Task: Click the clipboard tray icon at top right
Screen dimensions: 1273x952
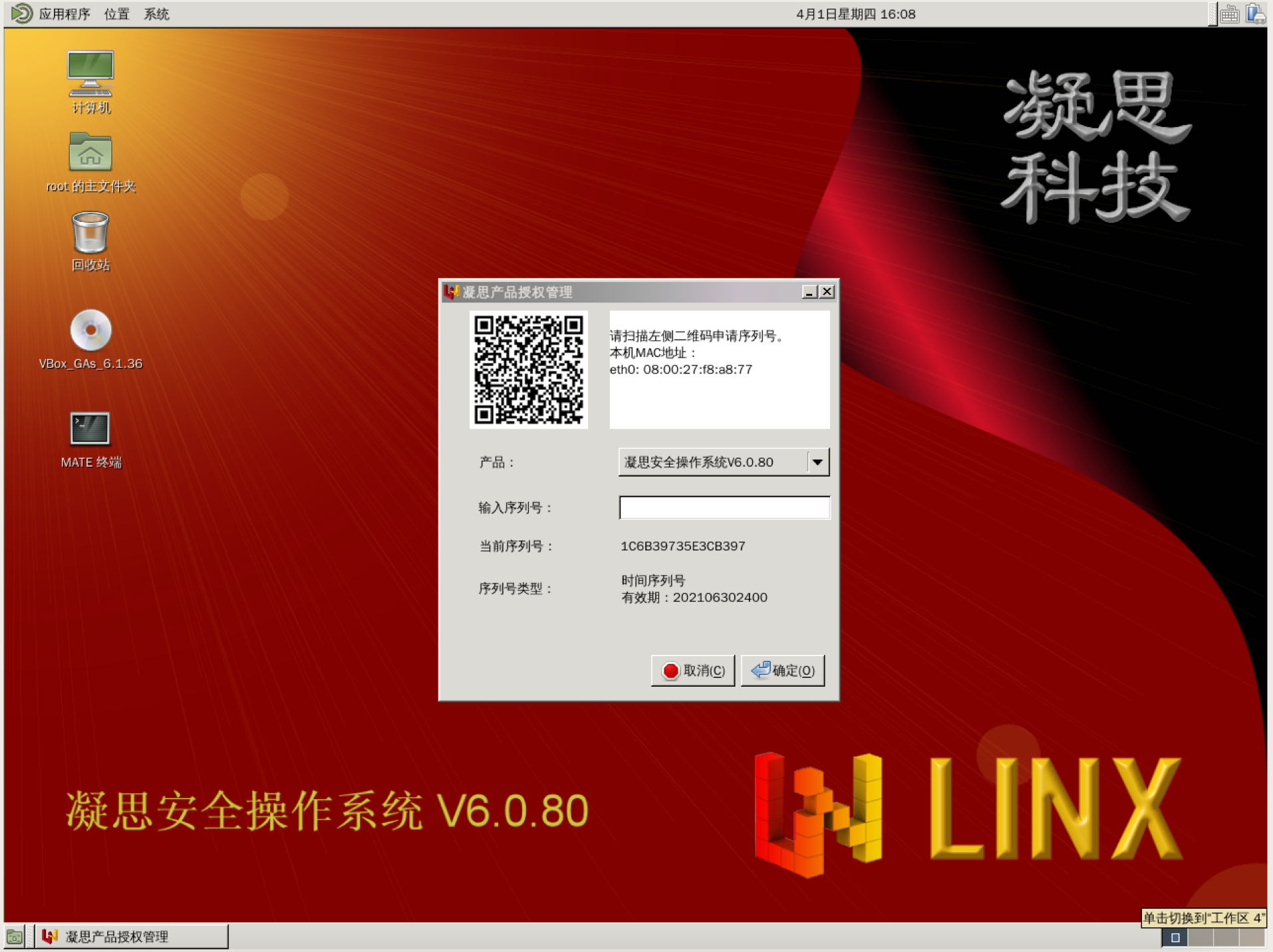Action: coord(1254,13)
